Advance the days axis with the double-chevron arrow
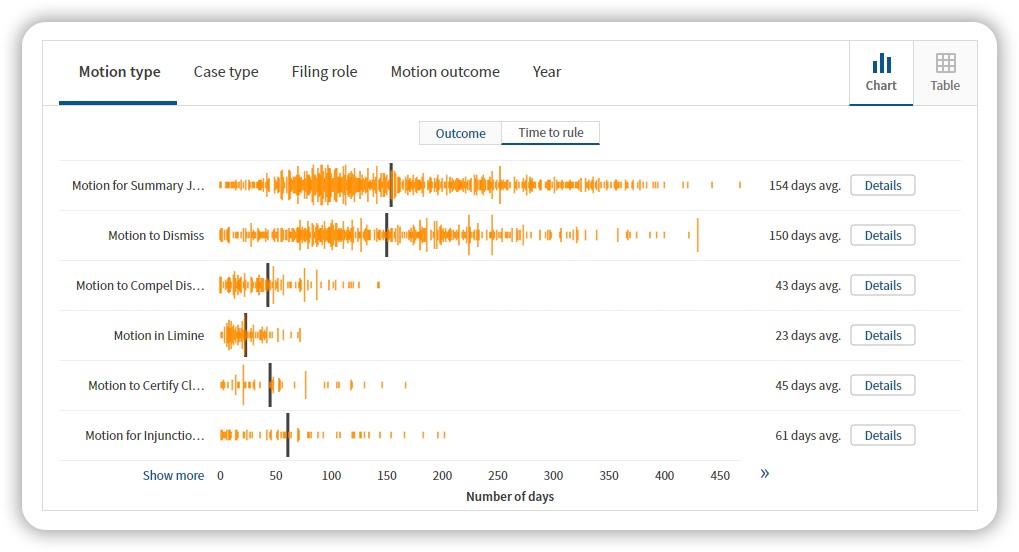Viewport: 1019px width, 552px height. 765,473
